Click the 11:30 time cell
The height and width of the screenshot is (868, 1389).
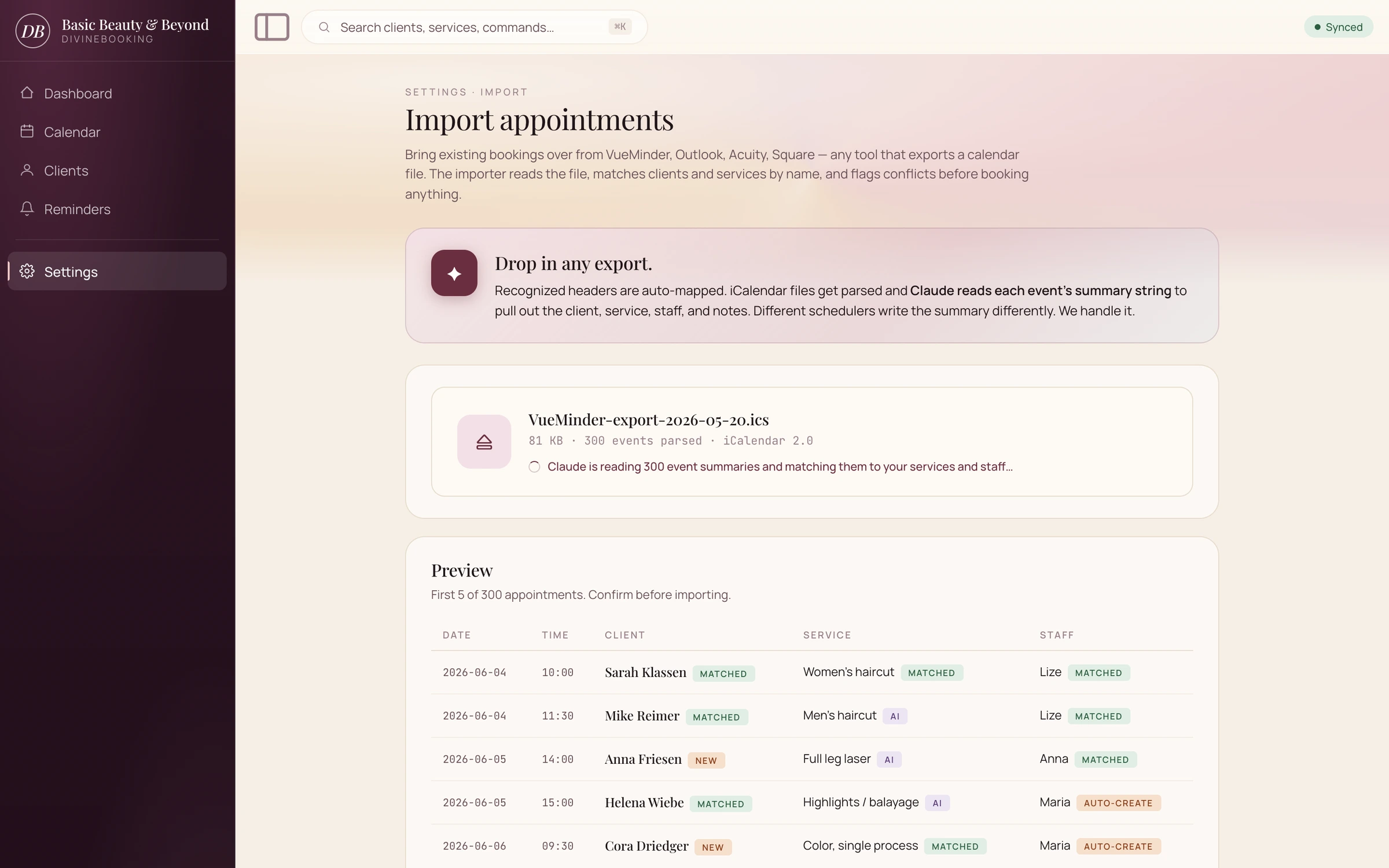(557, 716)
